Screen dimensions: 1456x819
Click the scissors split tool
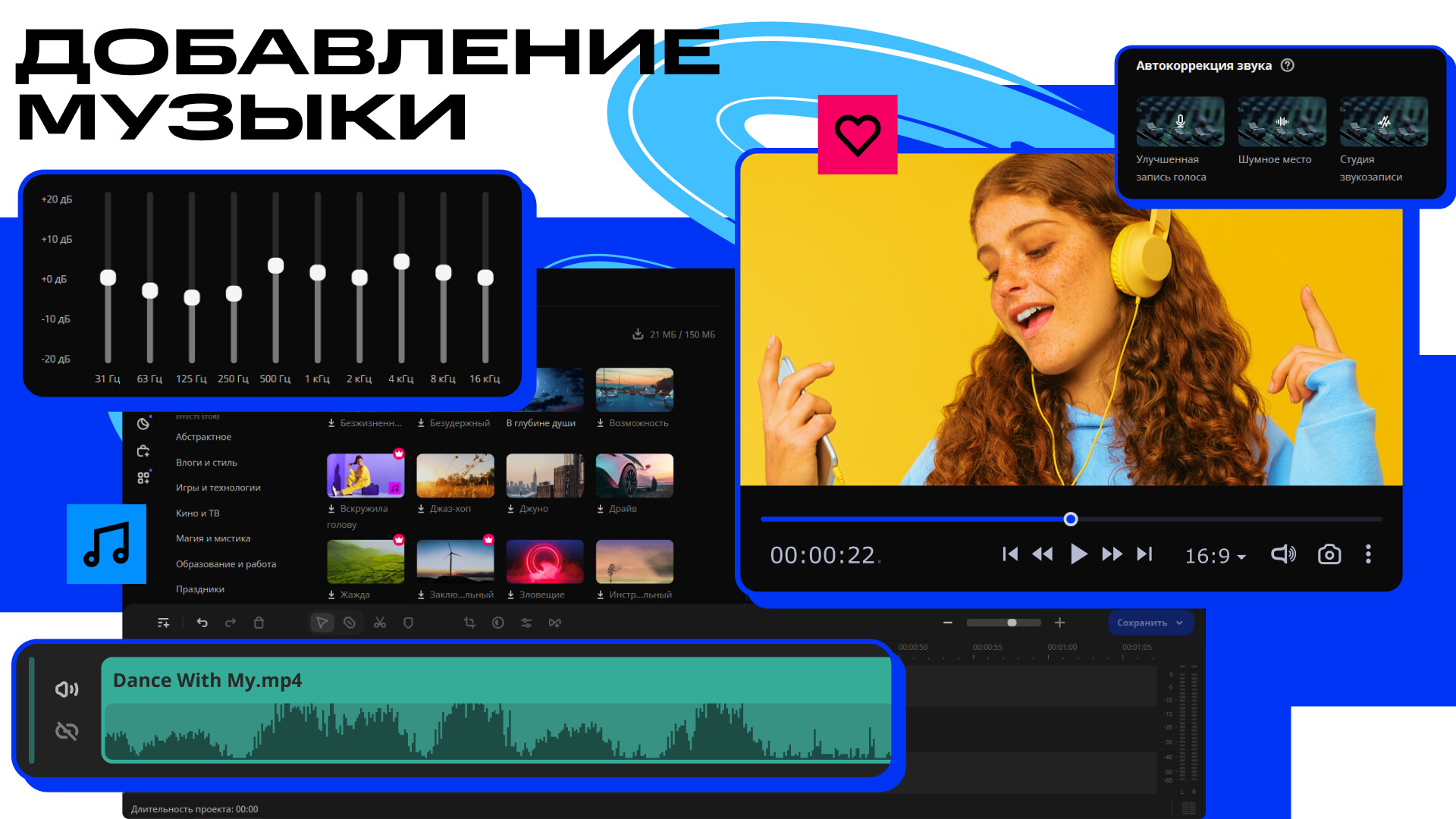tap(380, 623)
